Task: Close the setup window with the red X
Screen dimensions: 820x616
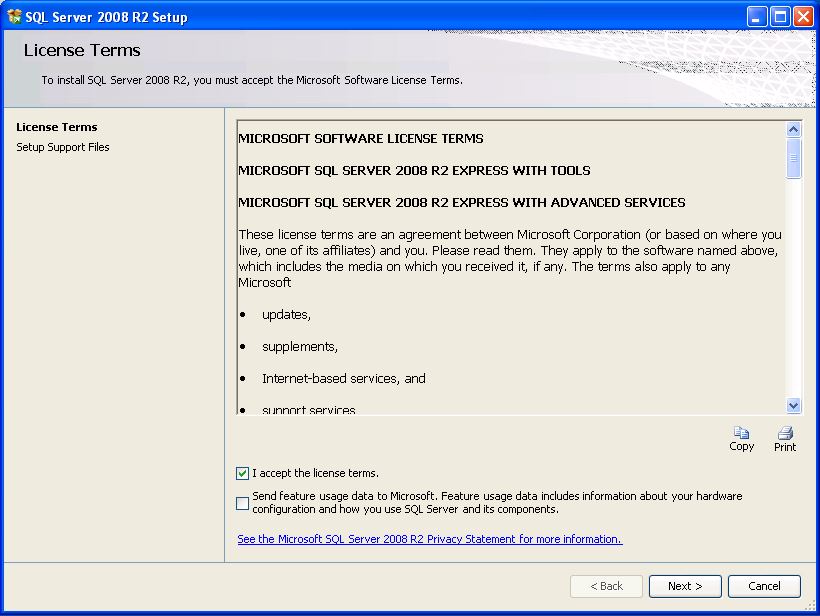Action: pyautogui.click(x=803, y=17)
